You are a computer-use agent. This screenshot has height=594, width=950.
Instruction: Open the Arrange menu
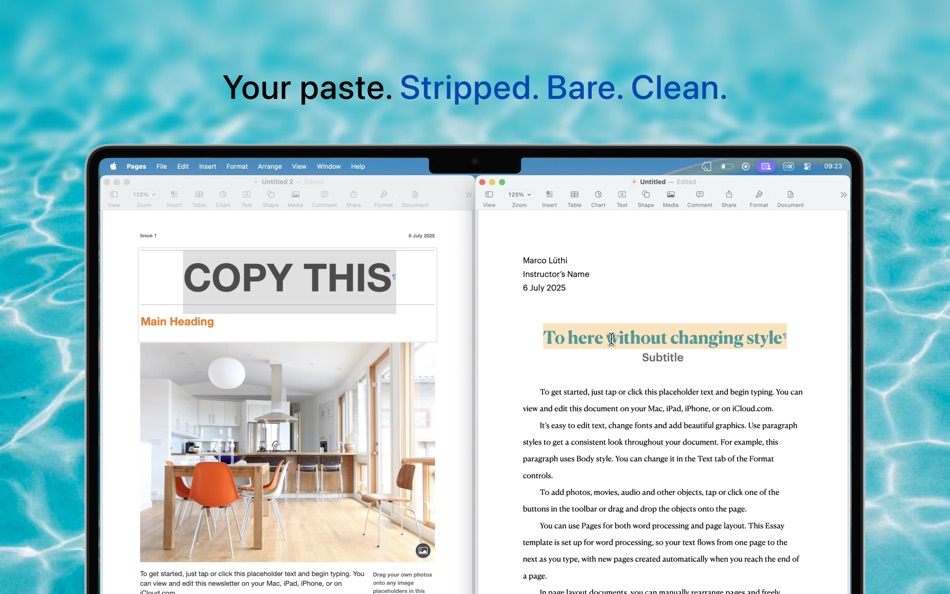tap(269, 166)
